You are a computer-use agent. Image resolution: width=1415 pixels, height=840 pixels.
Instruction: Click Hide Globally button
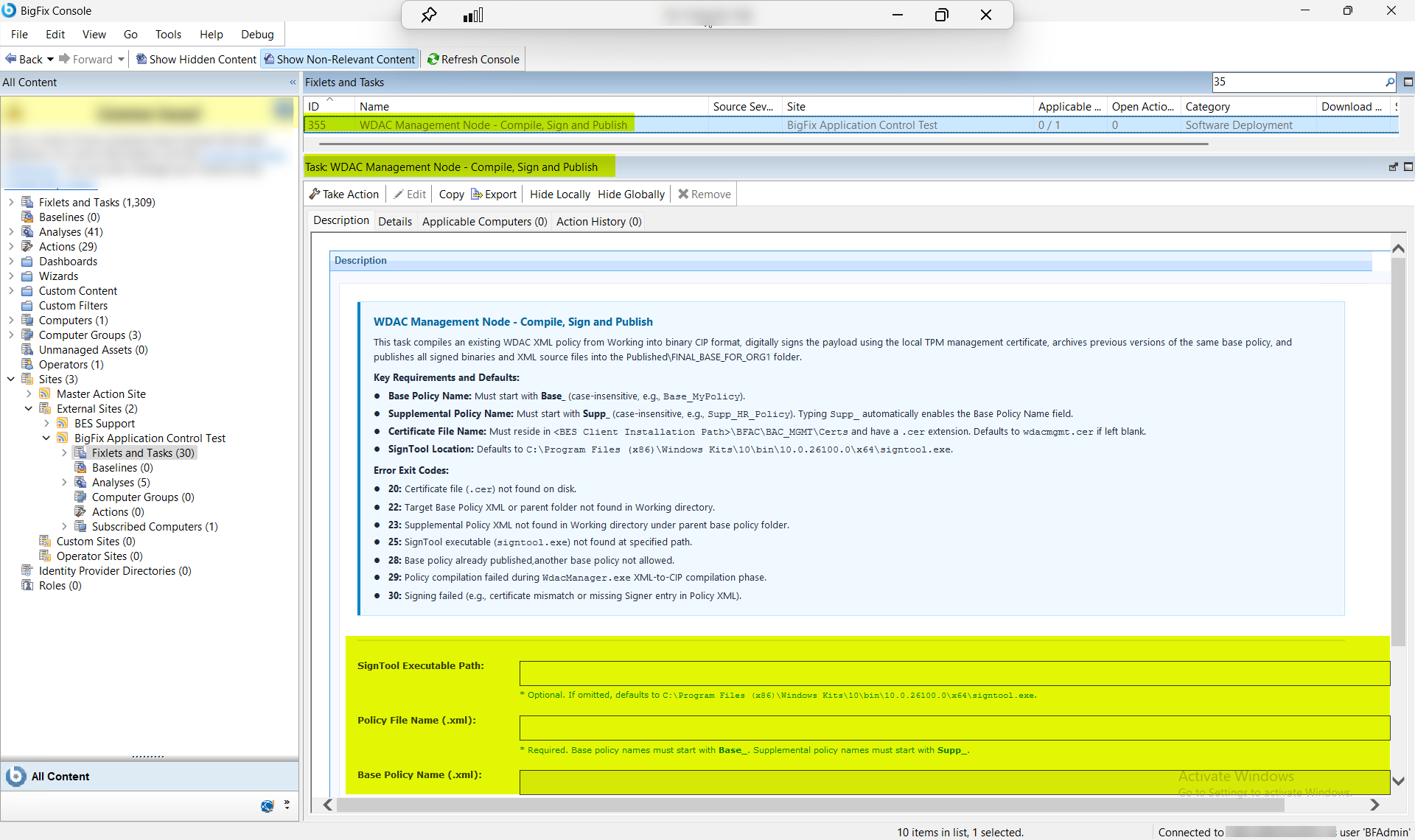coord(632,195)
